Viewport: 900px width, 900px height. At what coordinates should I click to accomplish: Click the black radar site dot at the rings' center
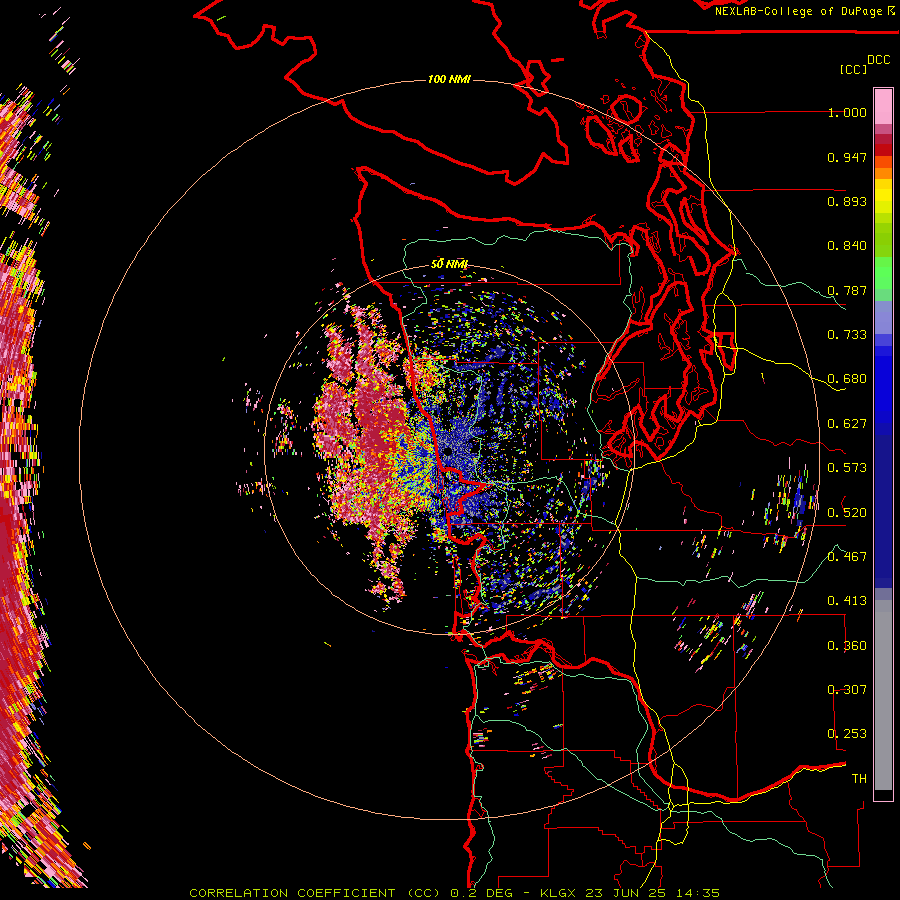[x=447, y=452]
